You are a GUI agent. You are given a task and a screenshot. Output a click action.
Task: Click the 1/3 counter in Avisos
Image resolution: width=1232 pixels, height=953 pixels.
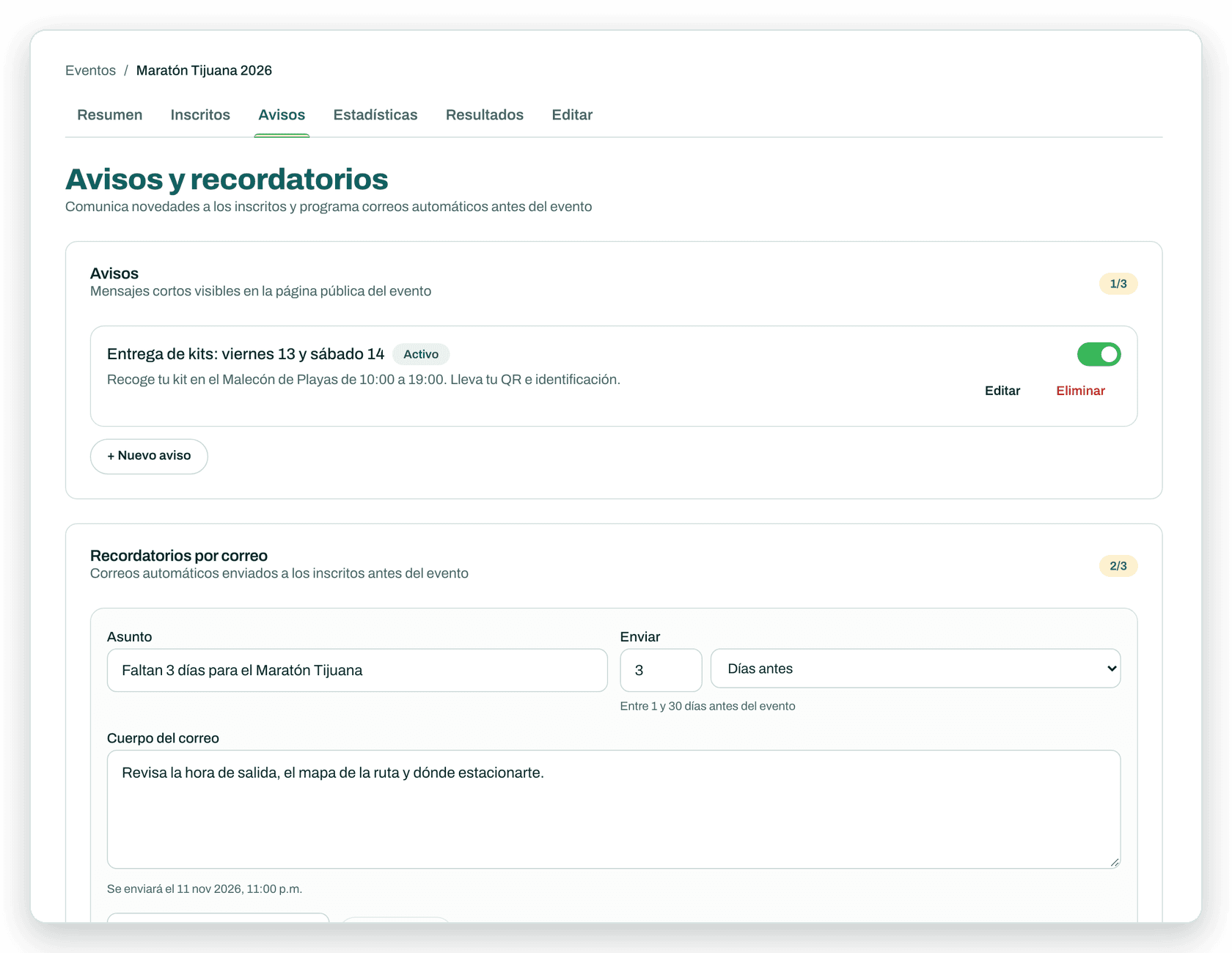pyautogui.click(x=1118, y=284)
